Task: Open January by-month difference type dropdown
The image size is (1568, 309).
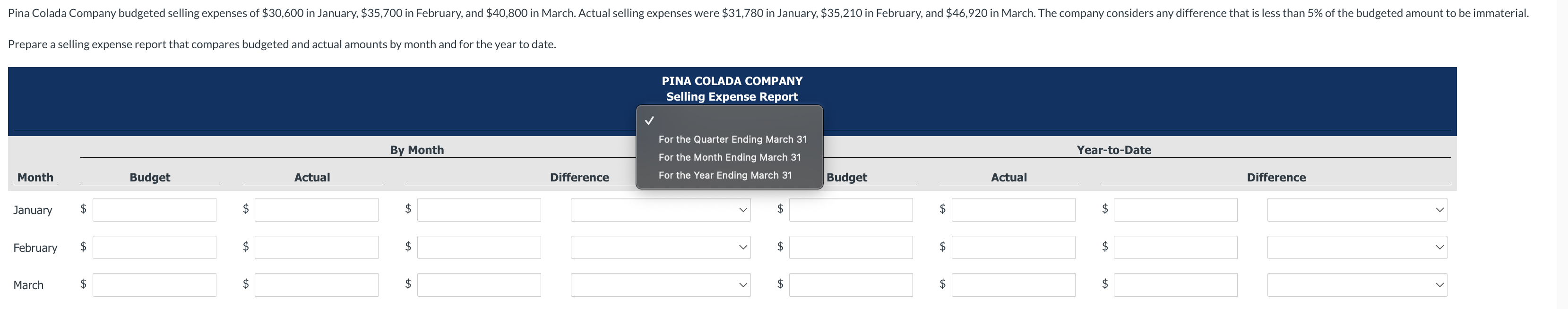Action: coord(661,210)
